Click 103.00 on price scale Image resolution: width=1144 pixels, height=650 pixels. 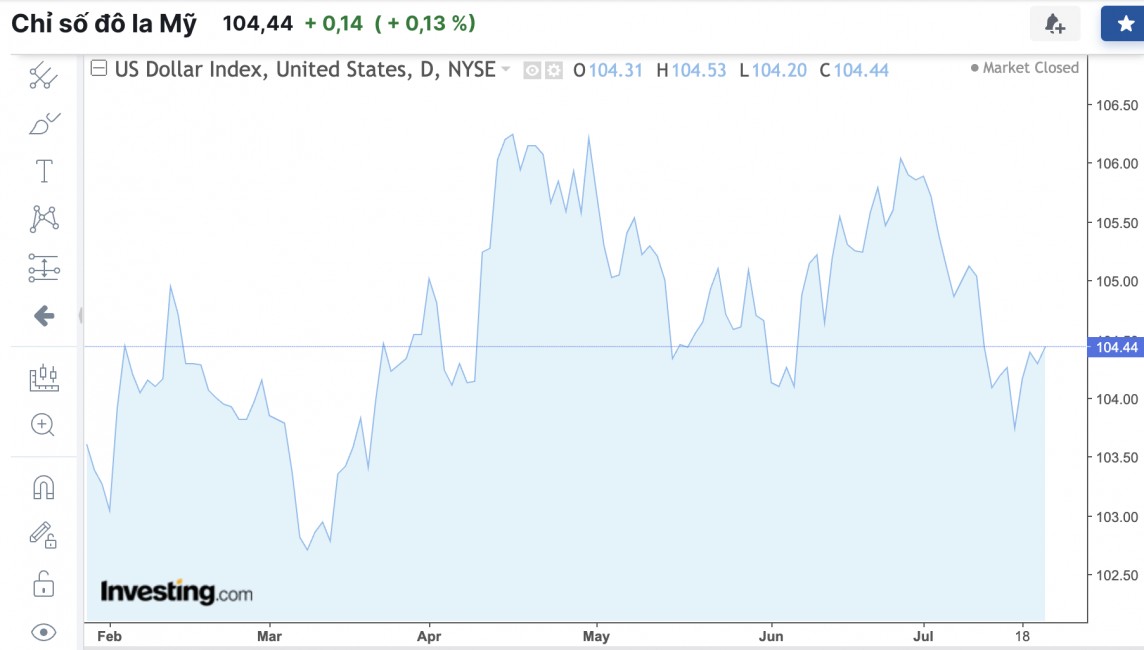click(x=1116, y=516)
